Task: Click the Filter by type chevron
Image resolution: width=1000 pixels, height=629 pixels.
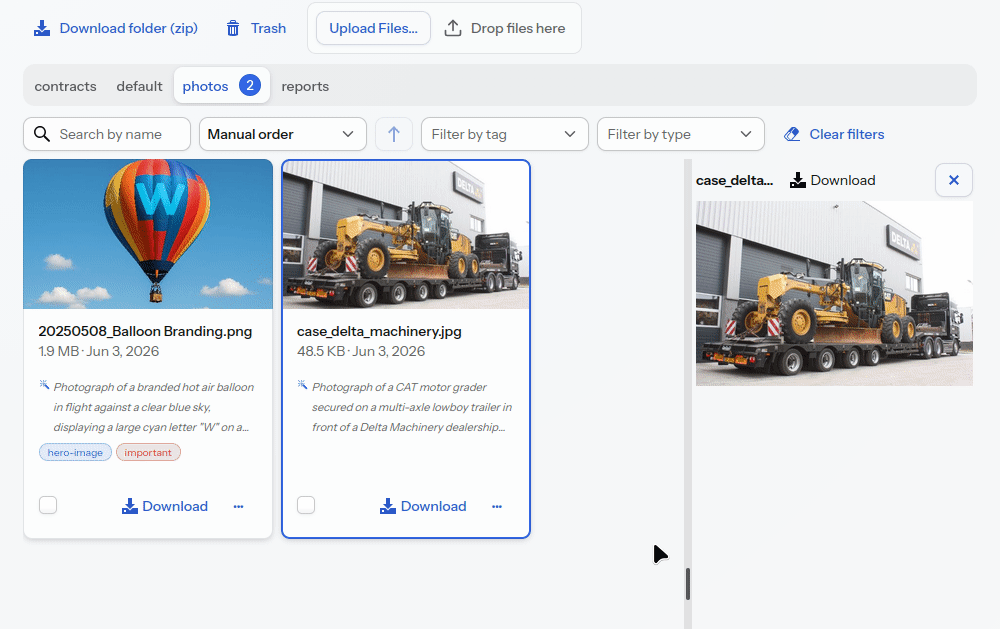Action: tap(746, 134)
